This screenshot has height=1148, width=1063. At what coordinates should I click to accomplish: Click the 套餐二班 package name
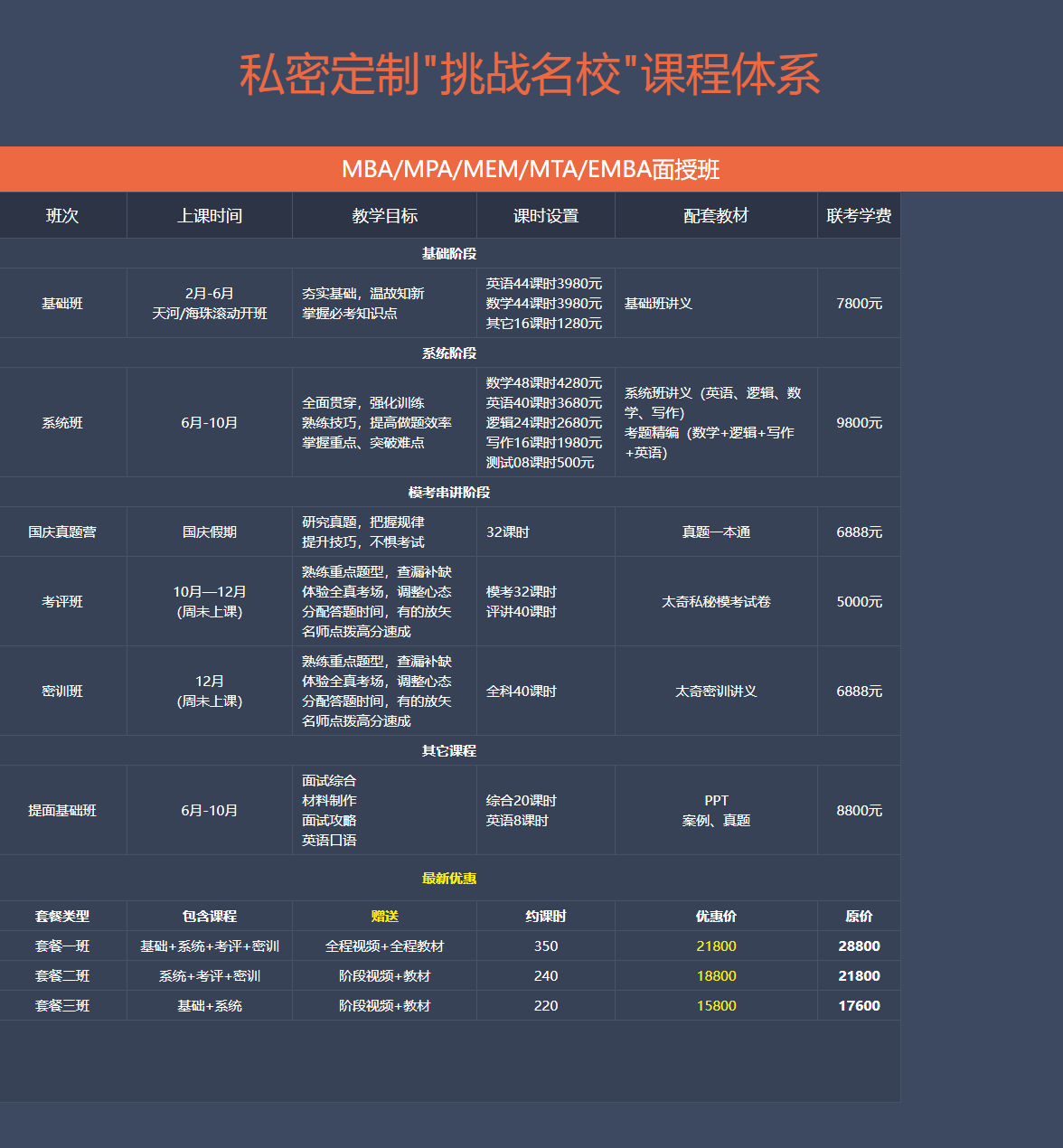tap(62, 976)
